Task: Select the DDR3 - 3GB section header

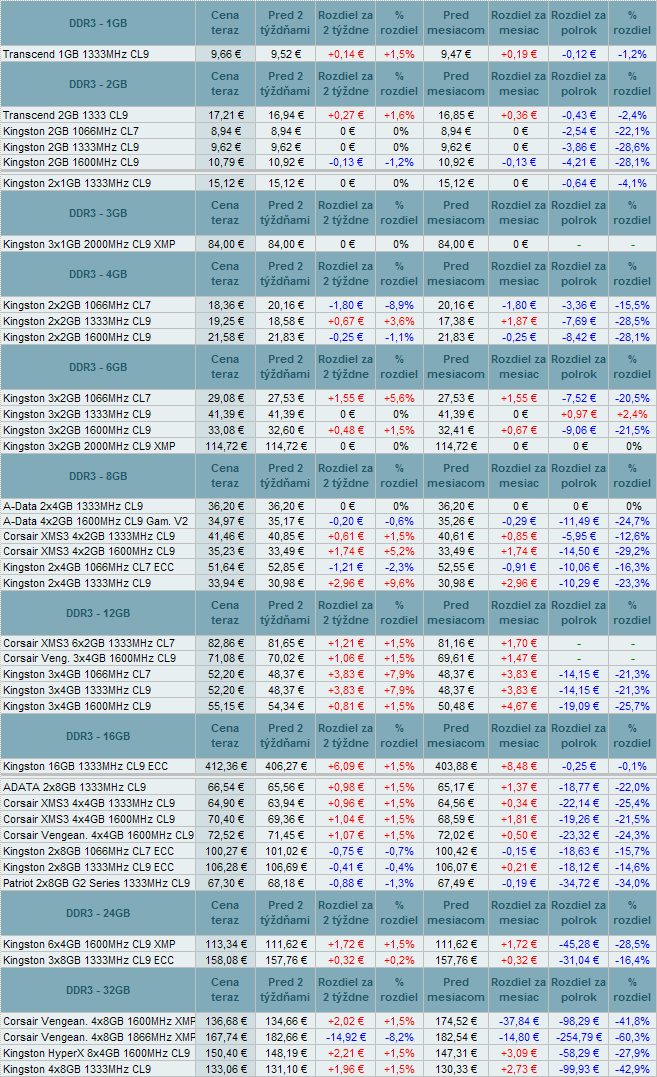Action: 98,214
